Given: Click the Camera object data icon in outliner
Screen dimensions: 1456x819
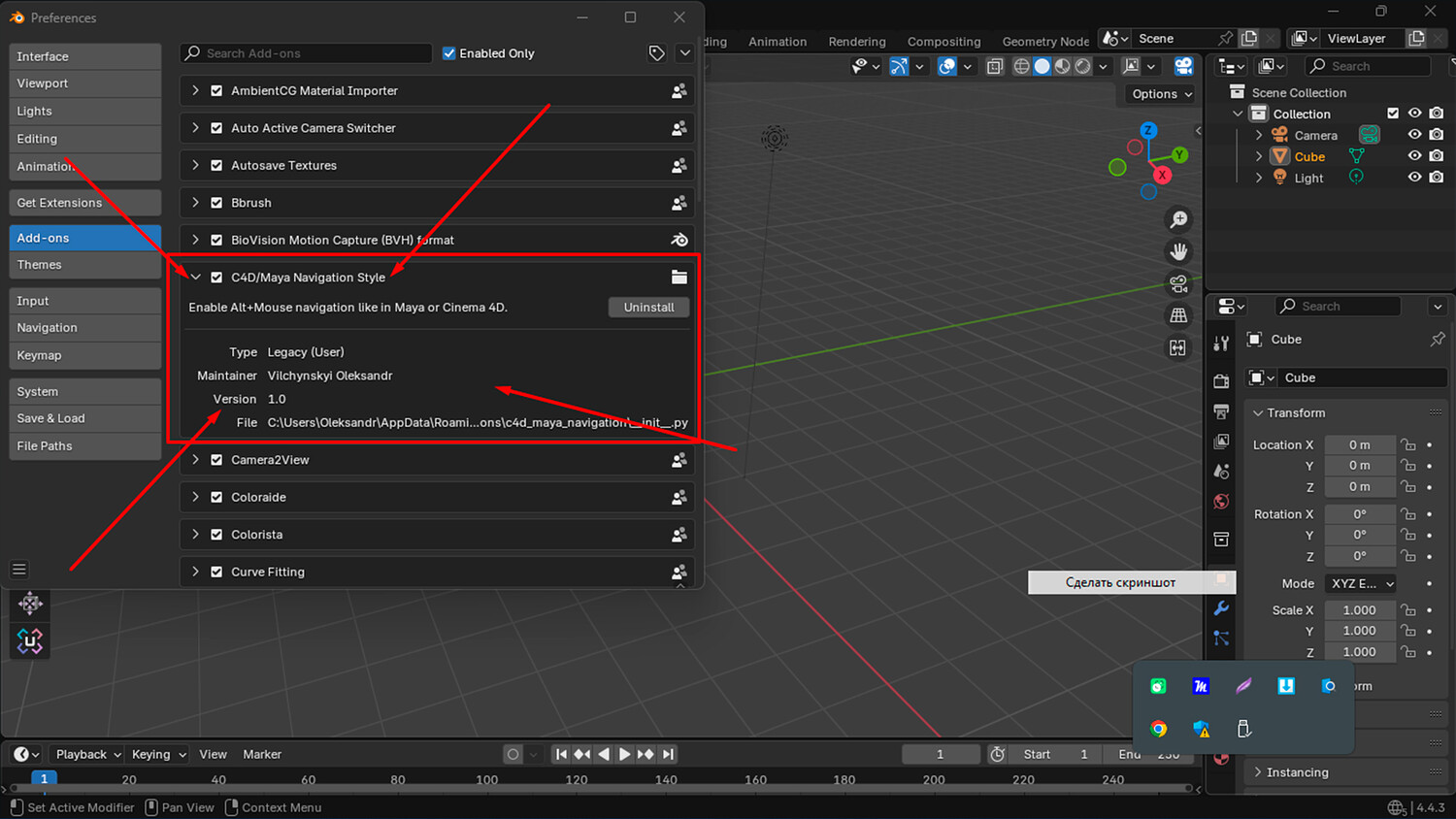Looking at the screenshot, I should 1370,135.
